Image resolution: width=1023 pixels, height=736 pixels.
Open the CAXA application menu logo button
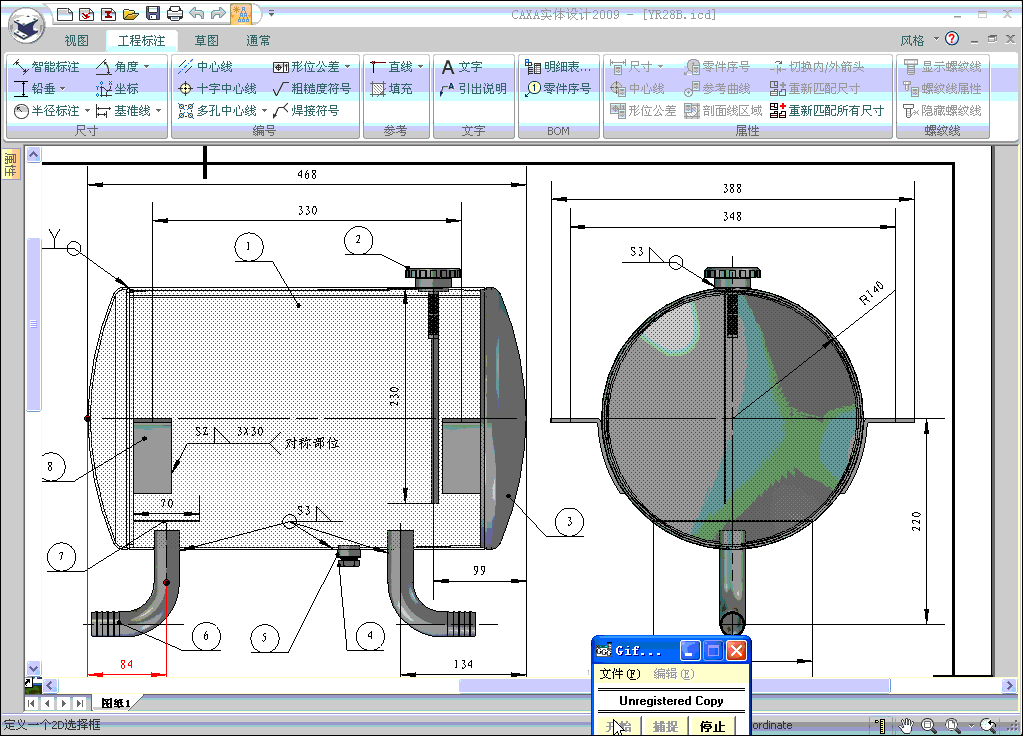[26, 26]
